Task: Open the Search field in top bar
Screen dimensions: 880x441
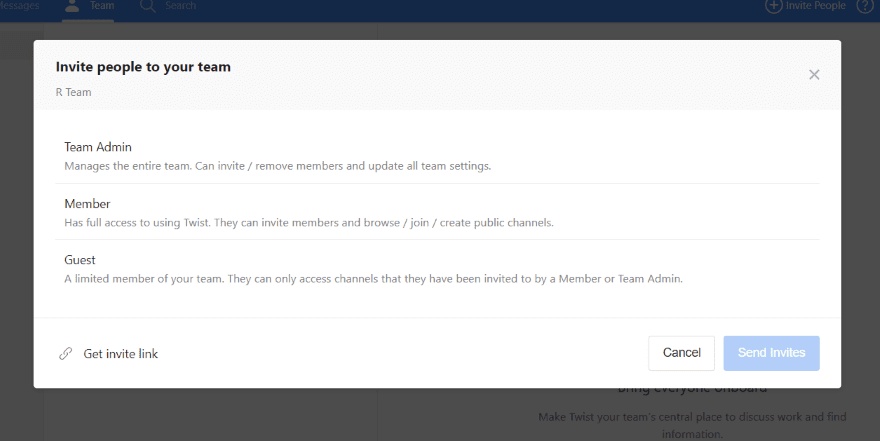Action: (181, 6)
